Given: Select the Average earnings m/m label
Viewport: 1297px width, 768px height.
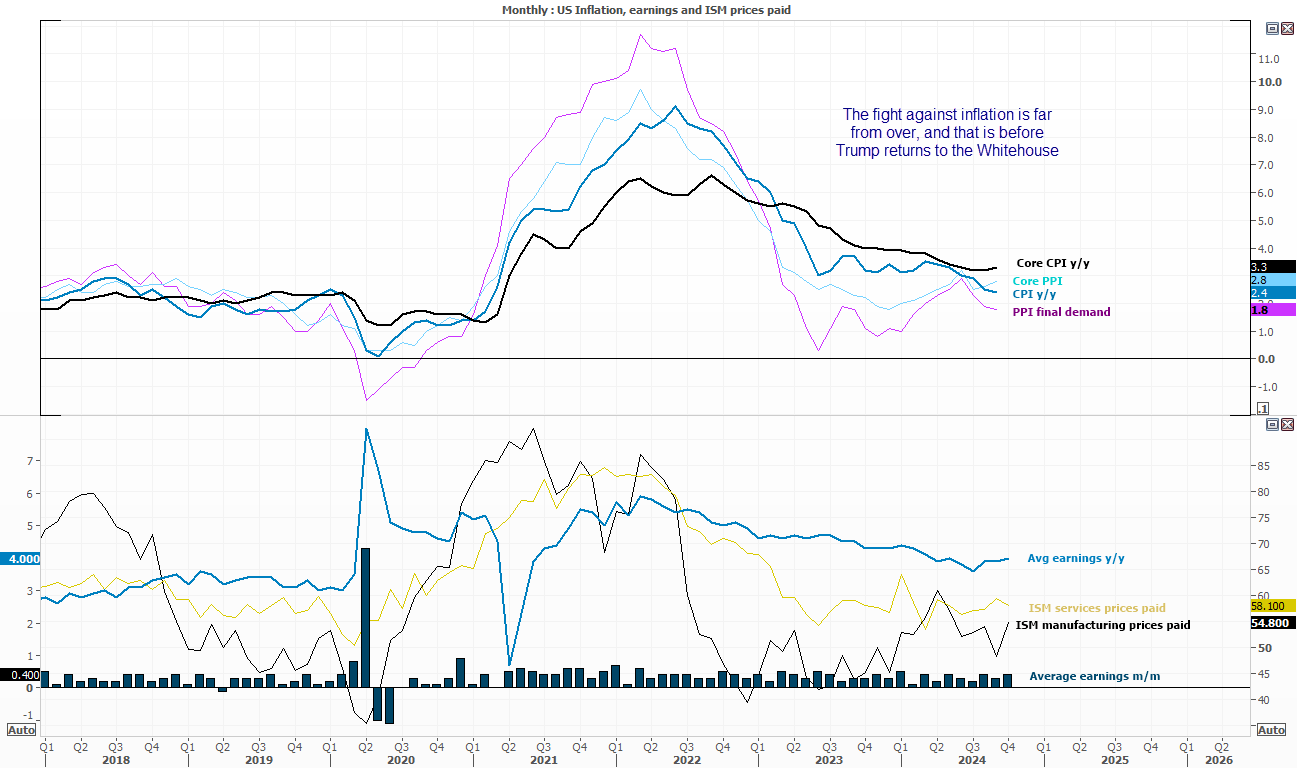Looking at the screenshot, I should click(1095, 677).
